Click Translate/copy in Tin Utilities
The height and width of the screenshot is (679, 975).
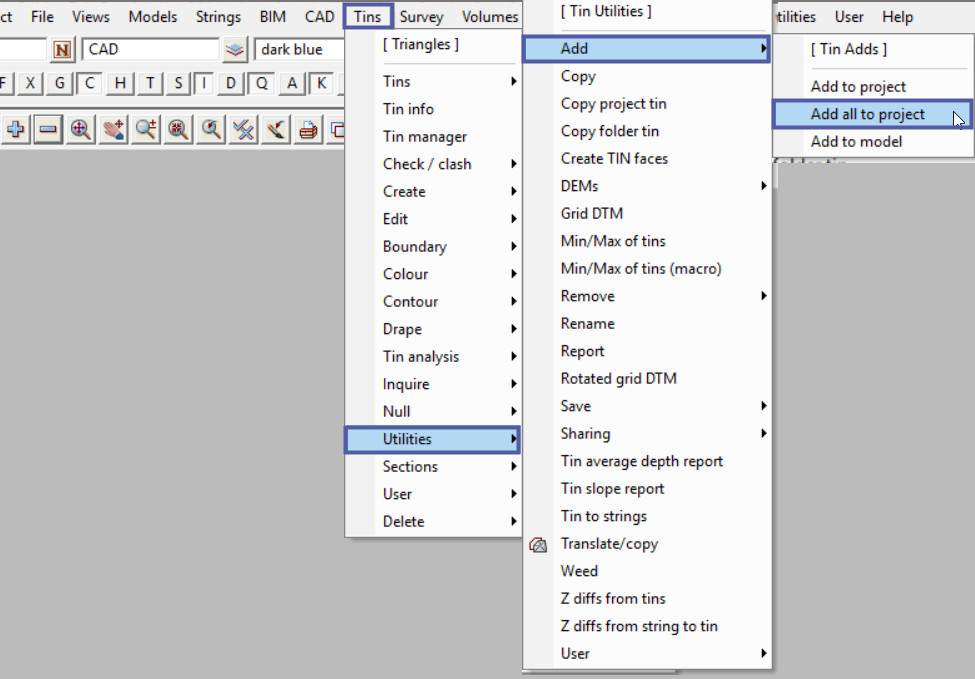point(609,543)
